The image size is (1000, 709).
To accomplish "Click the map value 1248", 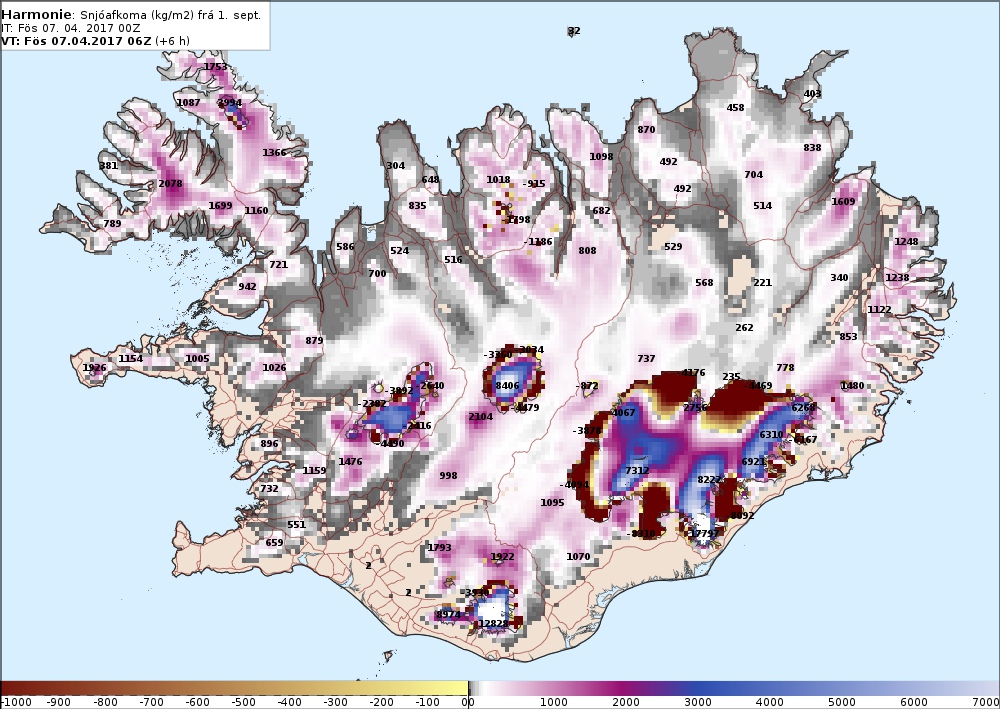I will [x=907, y=242].
